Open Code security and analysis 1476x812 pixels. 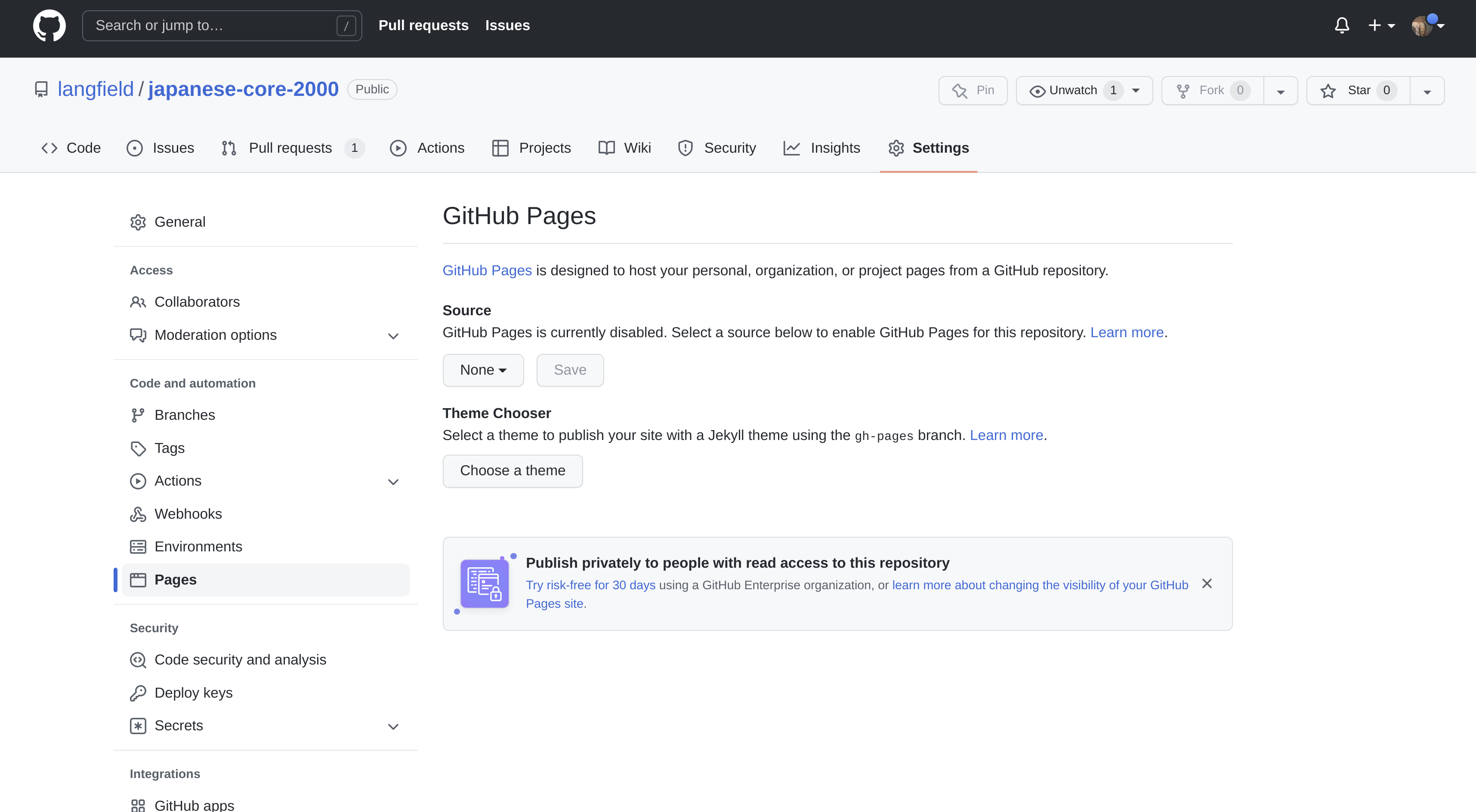tap(265, 660)
